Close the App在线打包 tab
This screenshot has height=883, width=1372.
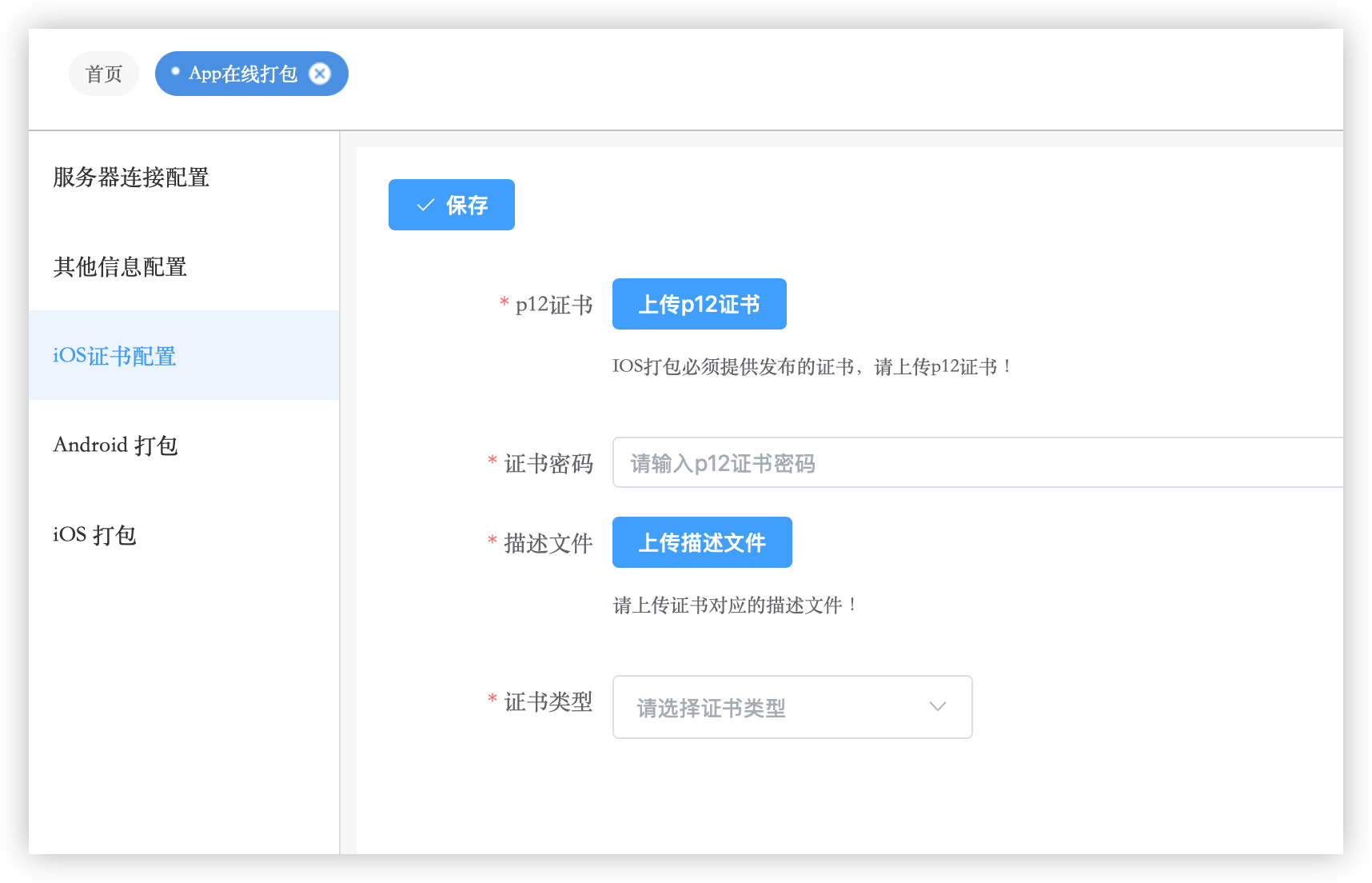320,74
